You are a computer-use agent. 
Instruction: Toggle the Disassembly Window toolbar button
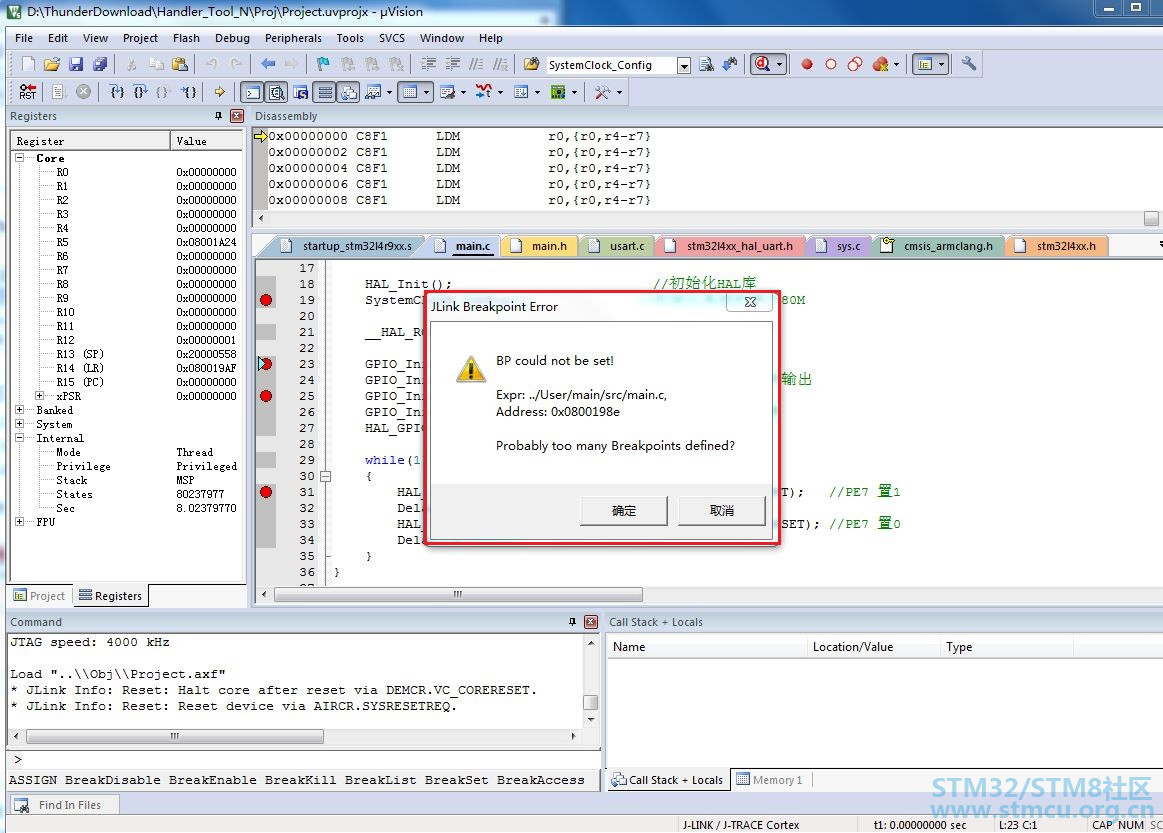click(x=277, y=93)
